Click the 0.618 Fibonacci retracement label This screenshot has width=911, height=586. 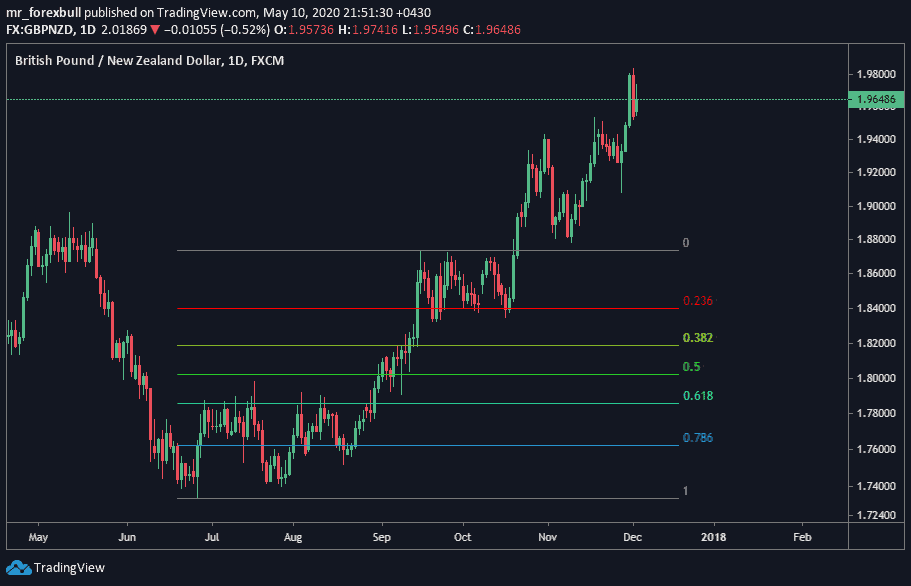pos(697,396)
